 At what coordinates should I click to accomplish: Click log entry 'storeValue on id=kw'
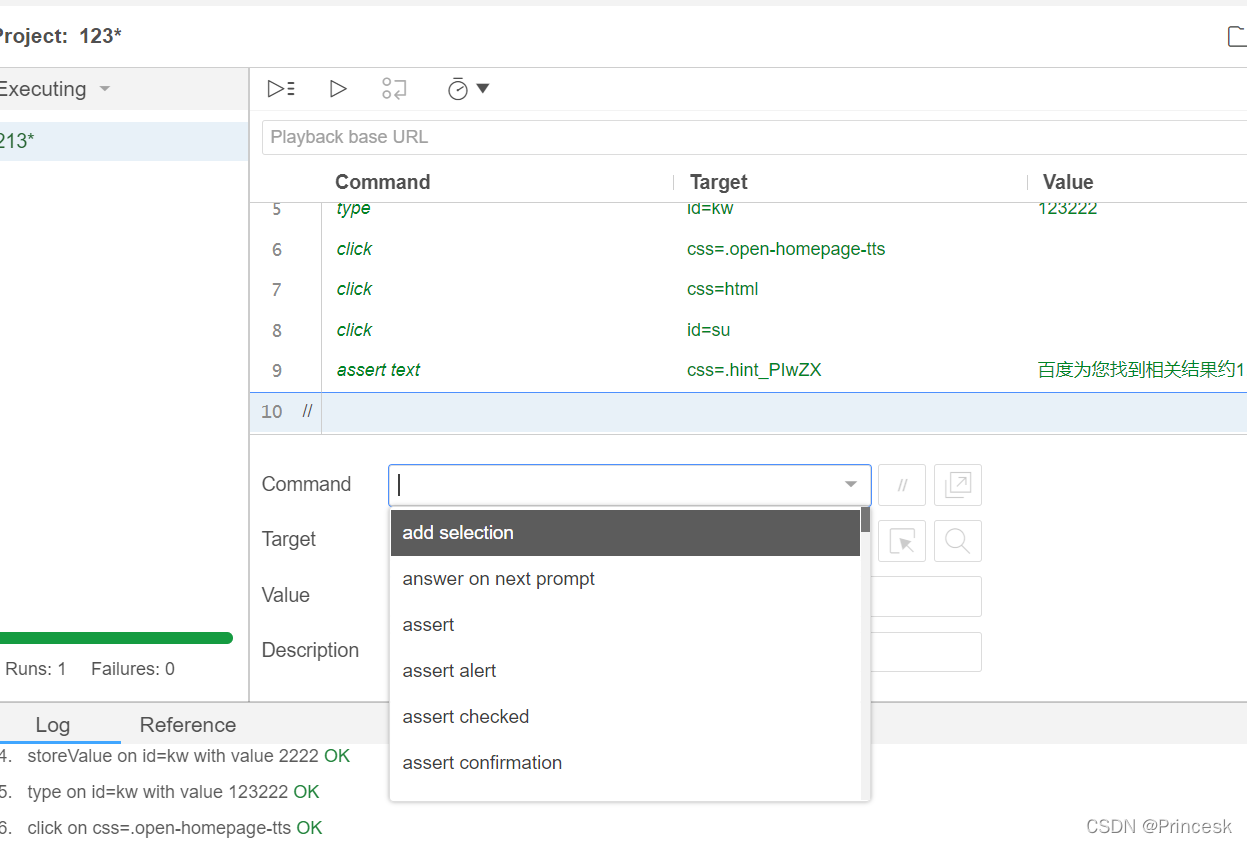tap(189, 756)
